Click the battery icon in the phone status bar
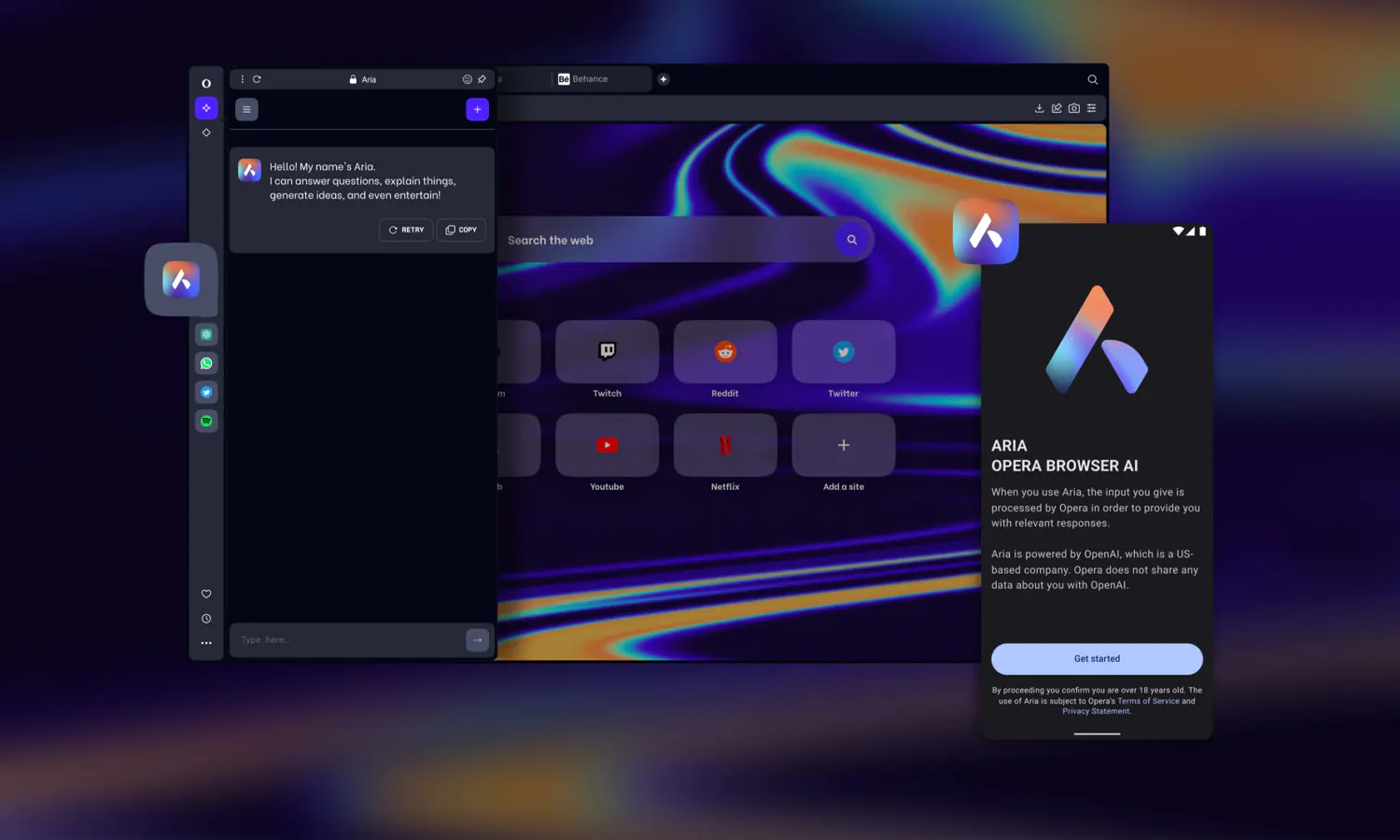Screen dimensions: 1400x840 1202,231
